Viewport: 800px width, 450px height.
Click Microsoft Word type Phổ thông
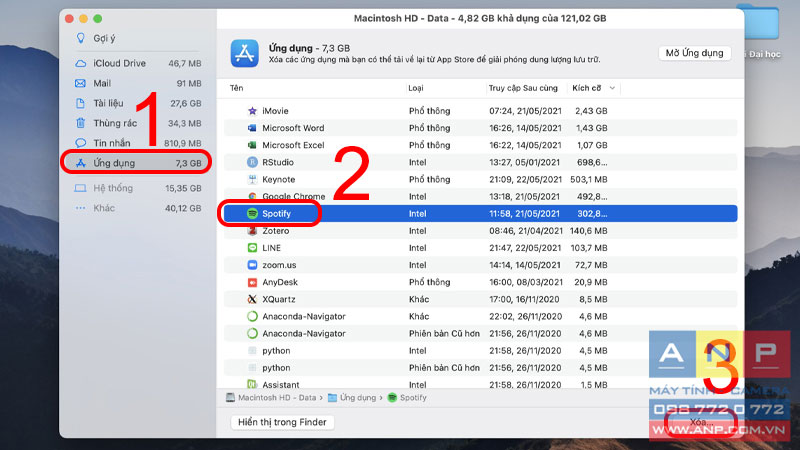point(430,128)
